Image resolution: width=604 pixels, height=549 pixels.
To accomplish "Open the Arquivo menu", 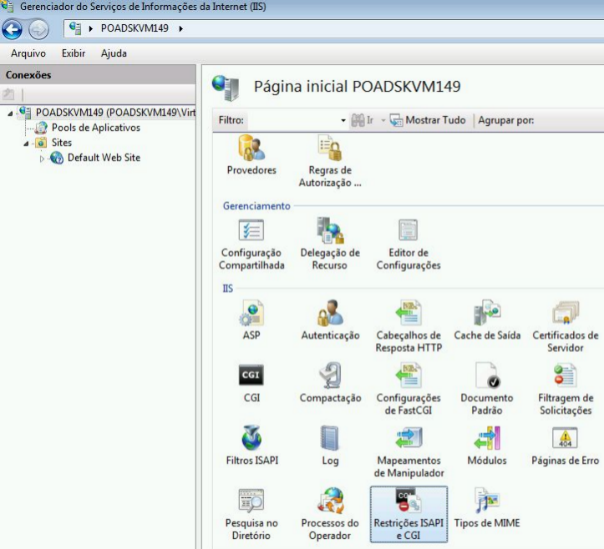I will point(28,53).
